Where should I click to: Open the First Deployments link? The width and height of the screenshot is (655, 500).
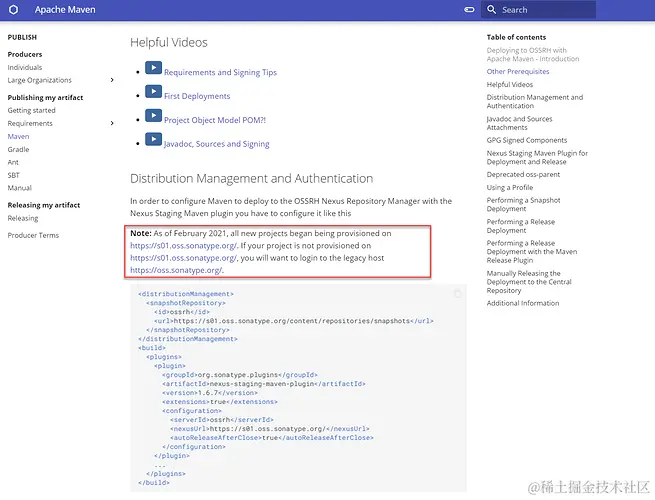coord(197,96)
